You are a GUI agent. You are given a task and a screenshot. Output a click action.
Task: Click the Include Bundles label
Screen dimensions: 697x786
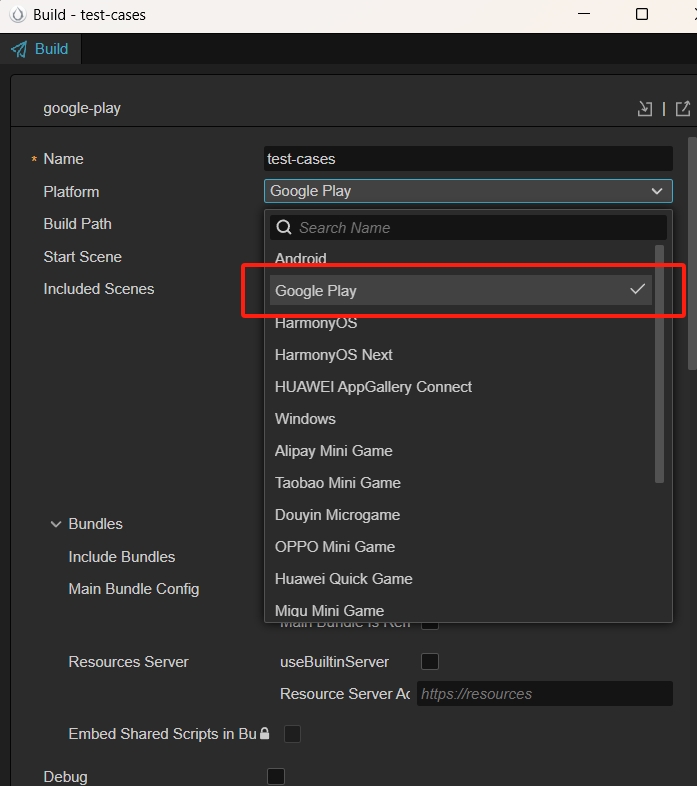pos(122,557)
